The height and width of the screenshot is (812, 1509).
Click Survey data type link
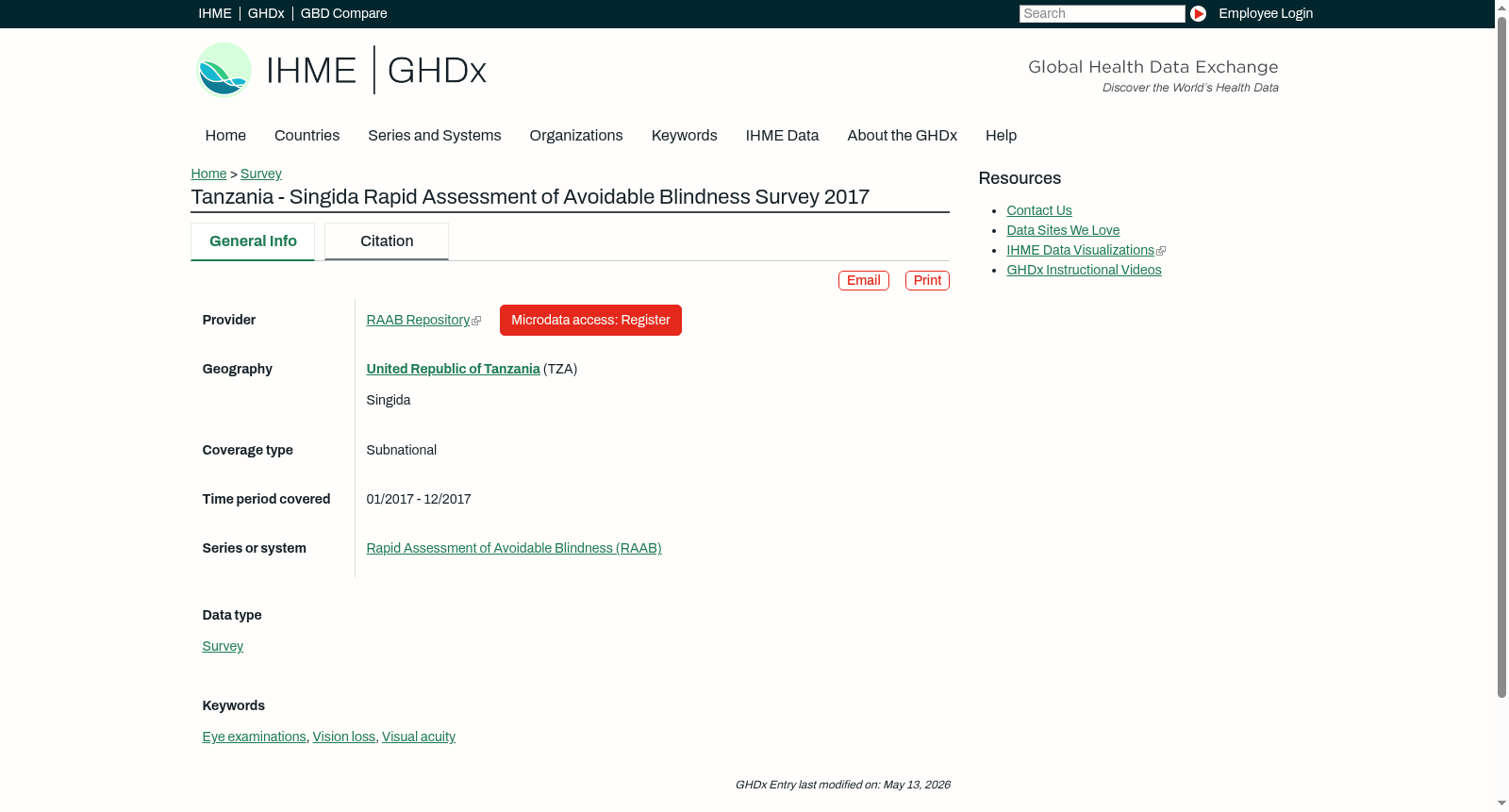click(223, 646)
